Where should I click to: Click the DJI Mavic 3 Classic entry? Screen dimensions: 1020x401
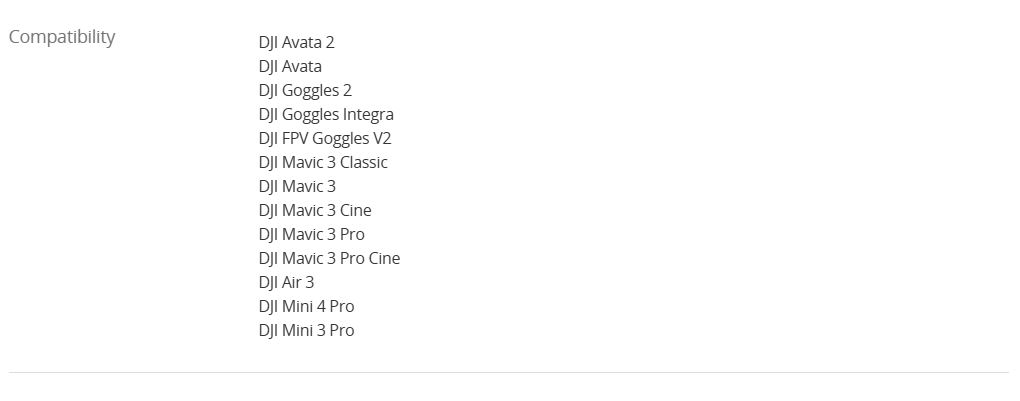click(323, 162)
